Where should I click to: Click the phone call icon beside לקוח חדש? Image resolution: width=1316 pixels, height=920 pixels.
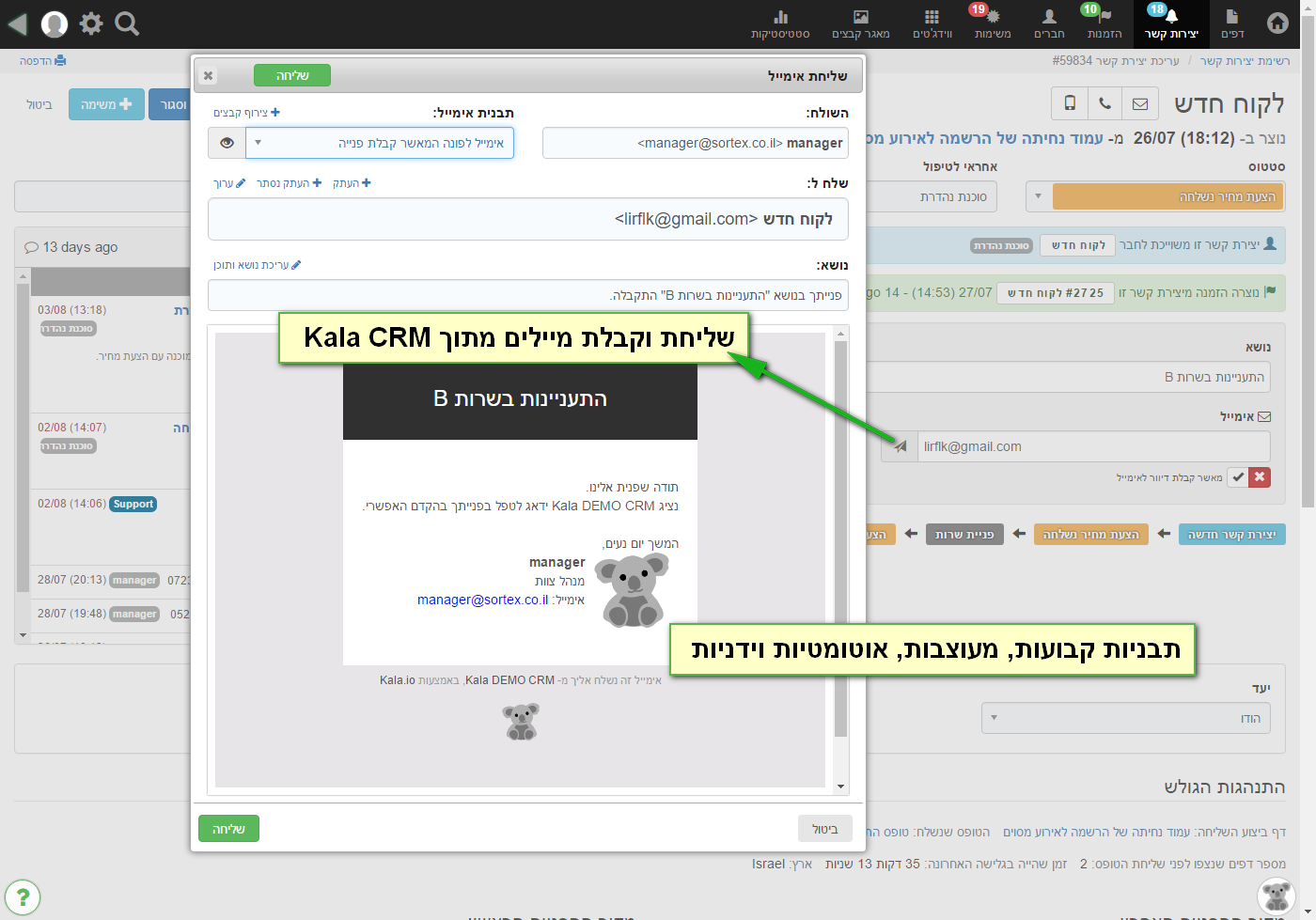point(1105,103)
